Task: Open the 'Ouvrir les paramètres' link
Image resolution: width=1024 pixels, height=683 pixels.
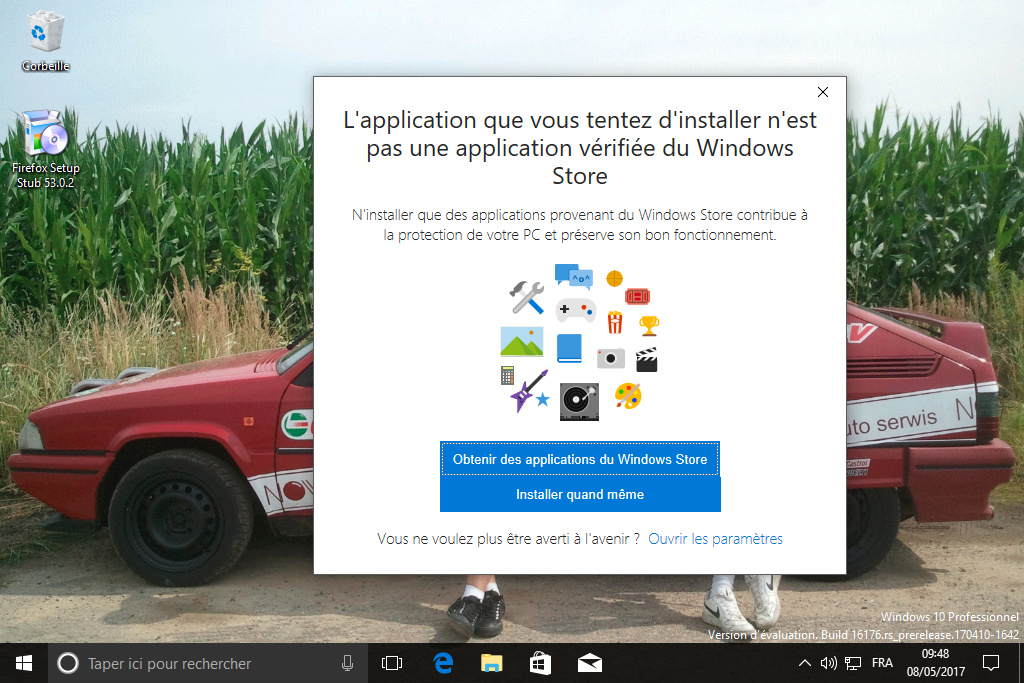Action: click(715, 539)
